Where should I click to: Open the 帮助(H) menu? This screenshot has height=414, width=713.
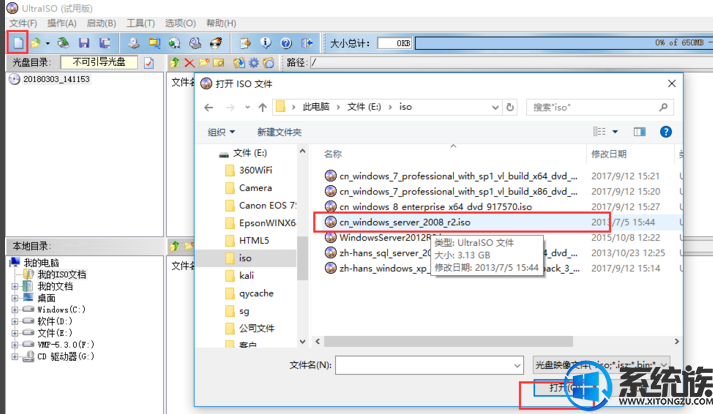point(221,23)
